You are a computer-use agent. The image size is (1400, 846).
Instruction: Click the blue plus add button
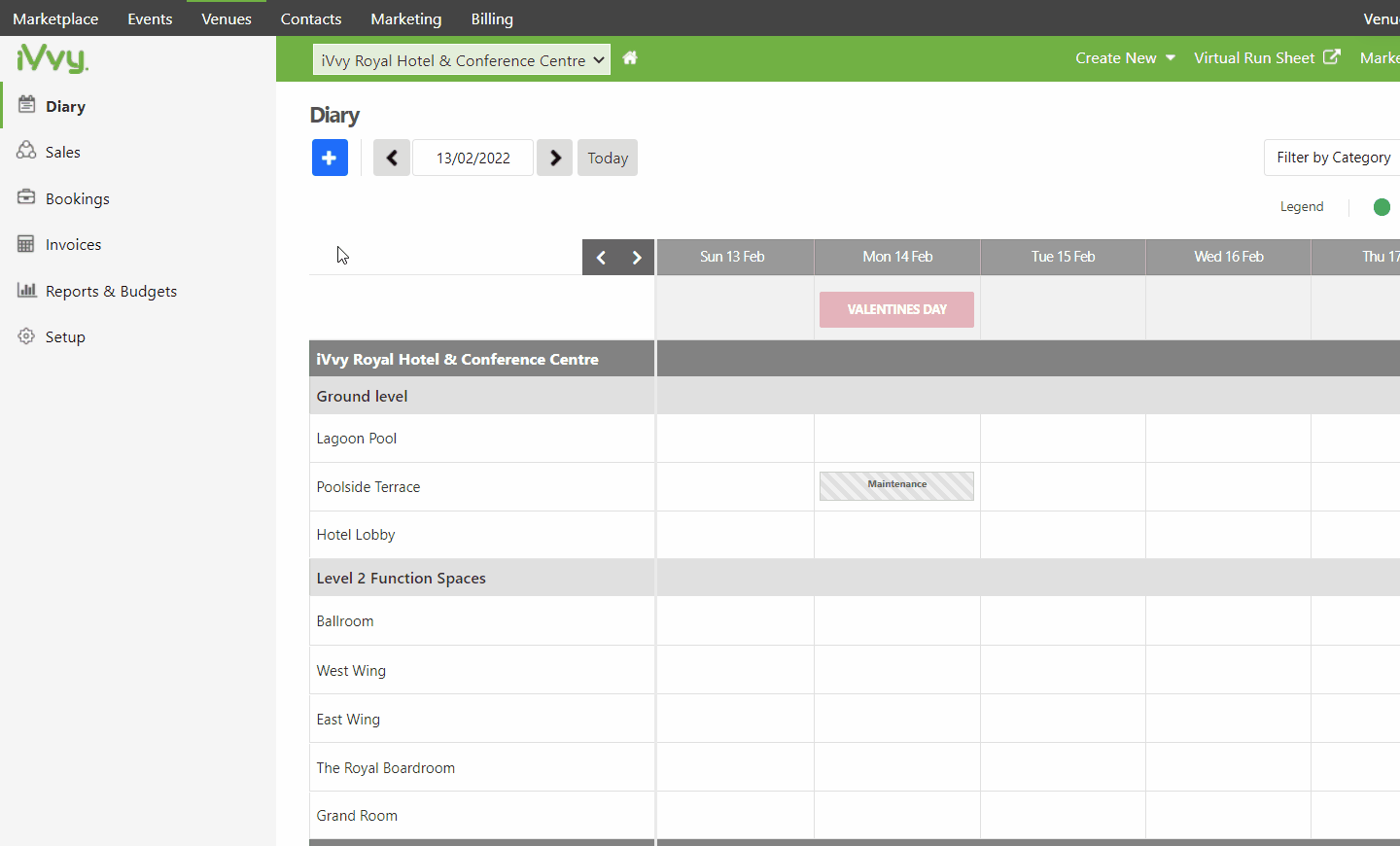330,158
